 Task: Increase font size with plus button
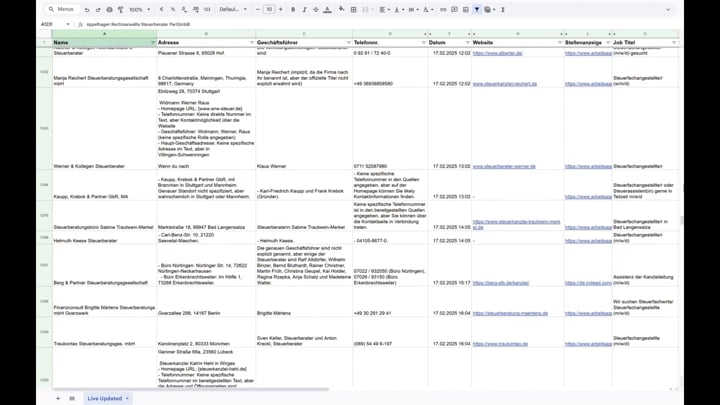click(281, 10)
